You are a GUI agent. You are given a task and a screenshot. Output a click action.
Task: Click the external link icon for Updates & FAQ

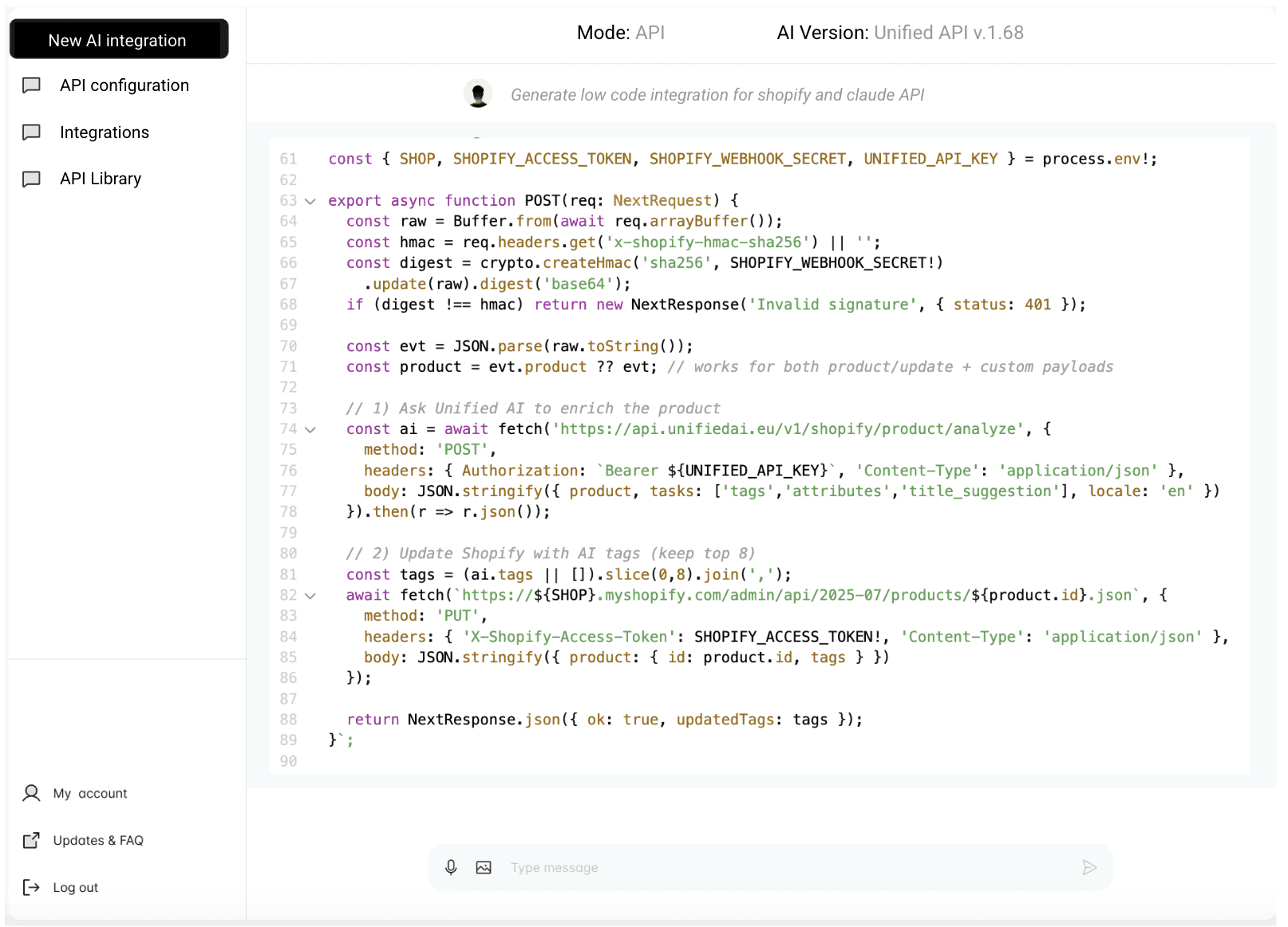point(31,840)
